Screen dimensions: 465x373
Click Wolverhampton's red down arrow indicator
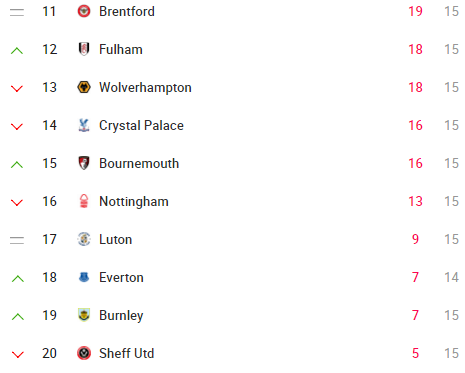pos(17,89)
